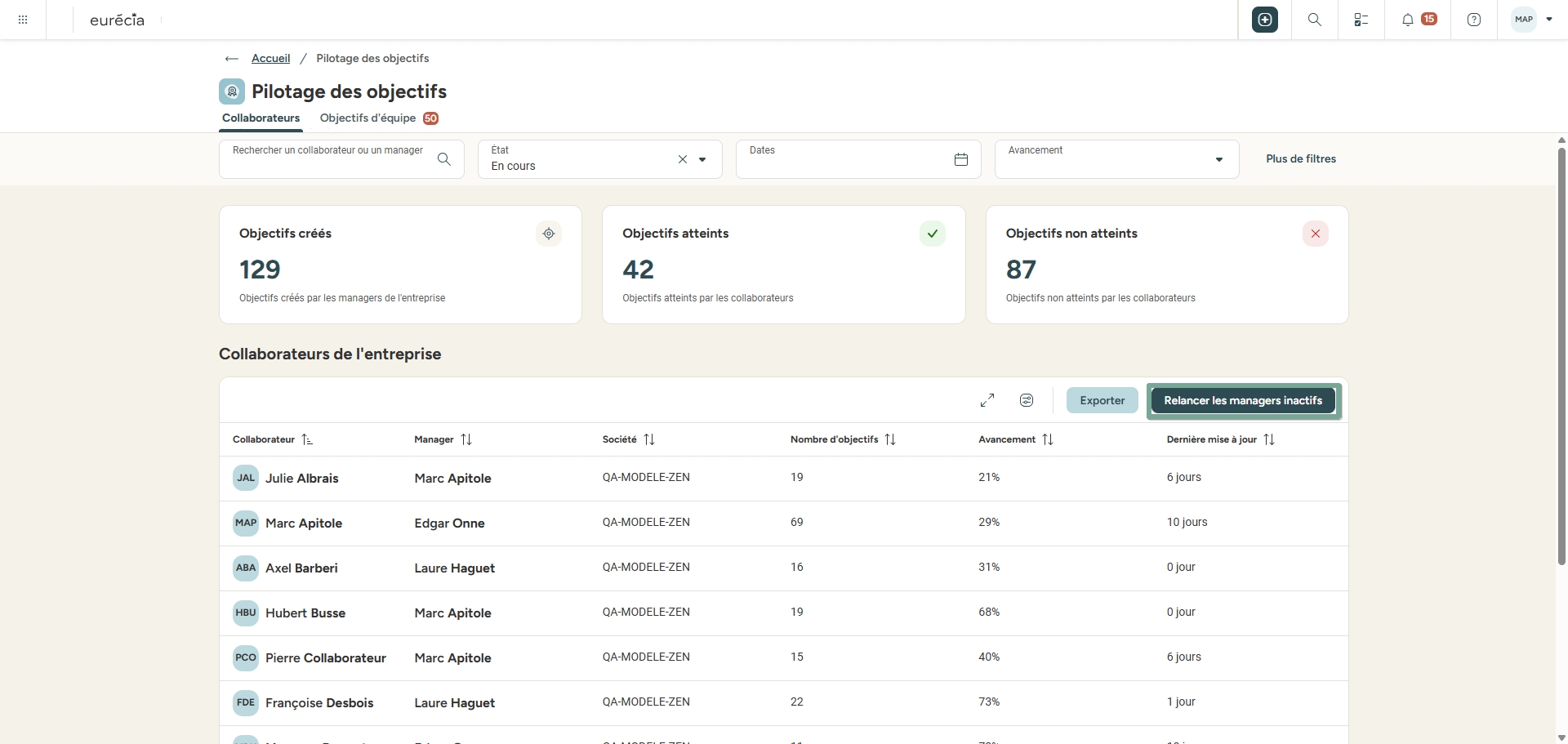Switch to Objectifs d'équipe tab
Viewport: 1568px width, 744px height.
coord(379,118)
